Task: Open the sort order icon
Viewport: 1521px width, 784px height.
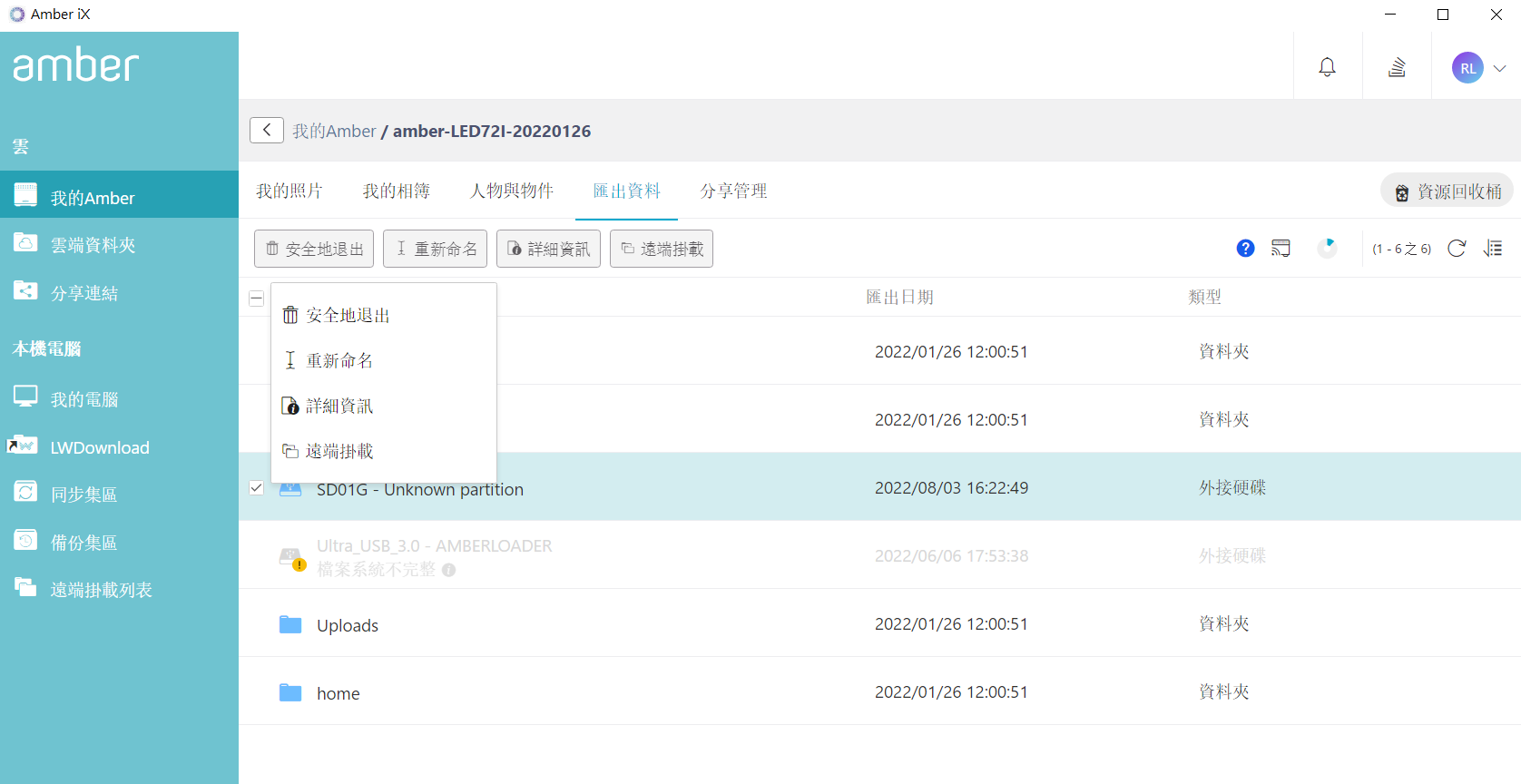Action: 1493,249
